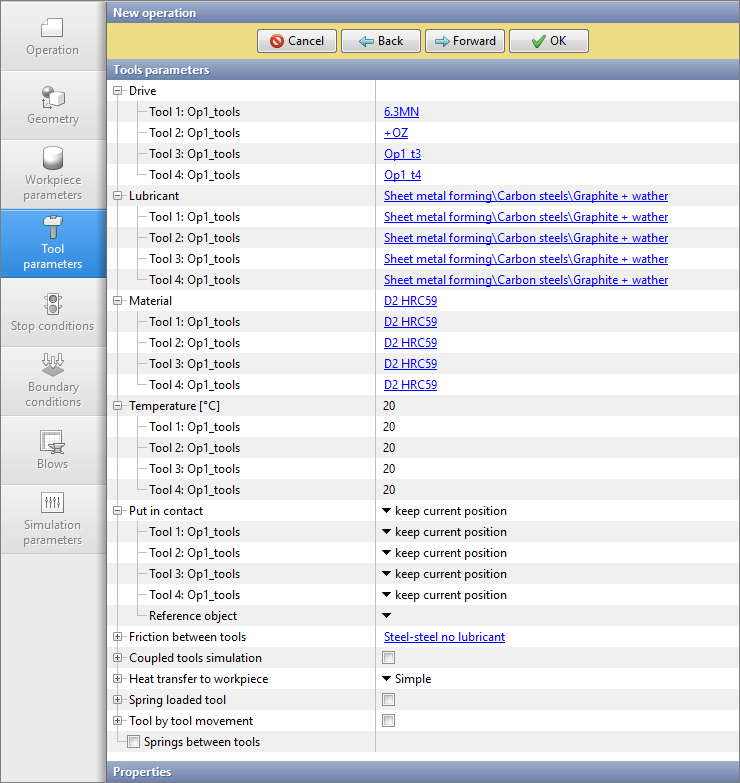Click Tool 1 temperature value field
Image resolution: width=740 pixels, height=783 pixels.
coord(389,427)
